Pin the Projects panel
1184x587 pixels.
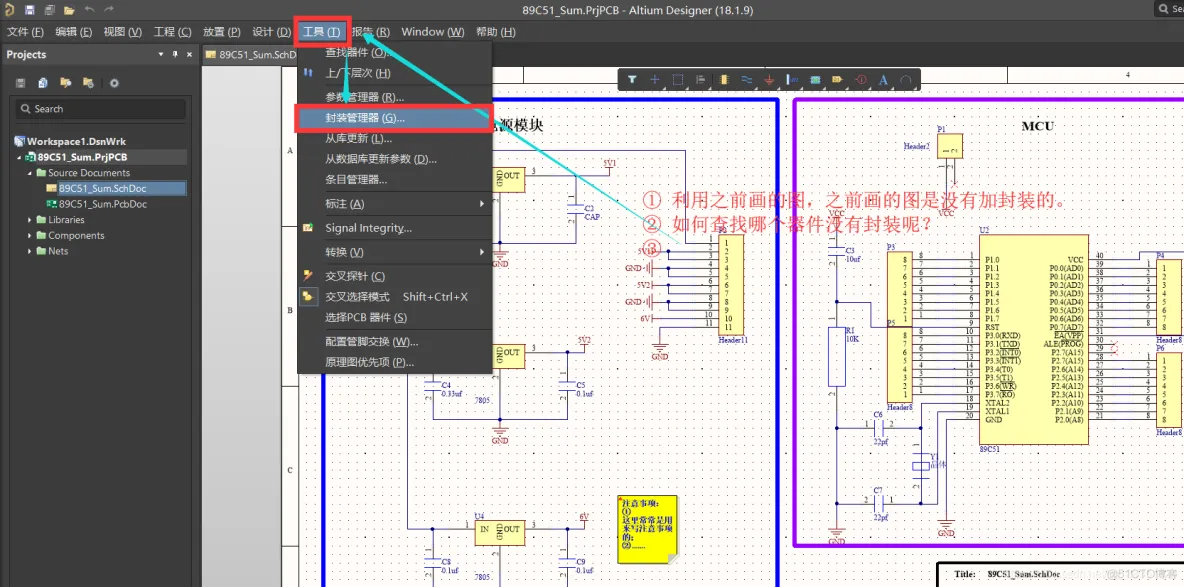[174, 54]
